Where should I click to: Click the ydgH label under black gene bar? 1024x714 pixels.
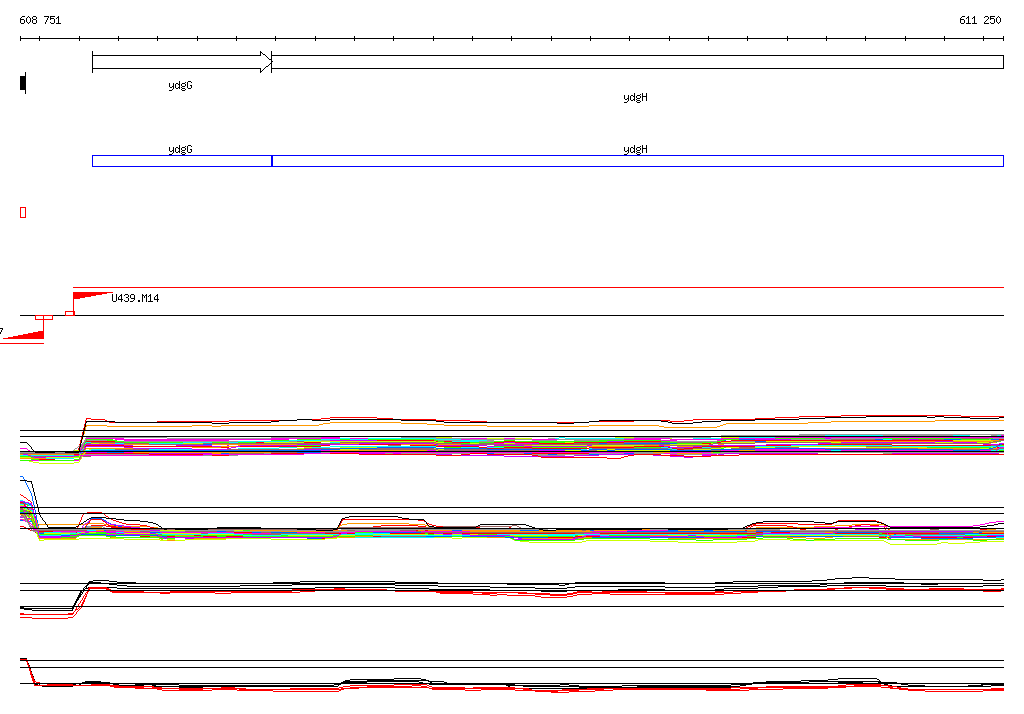tap(635, 98)
